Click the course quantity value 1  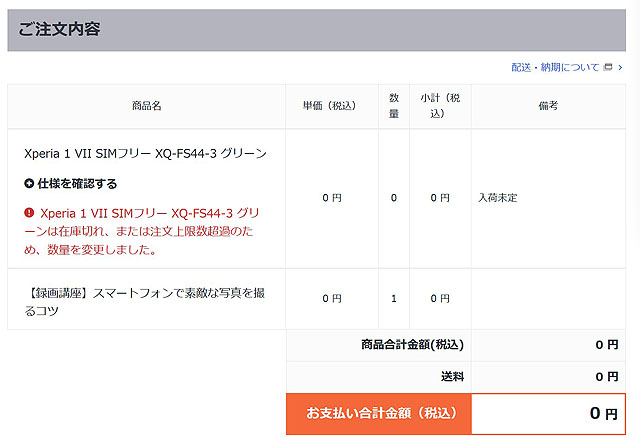(394, 298)
